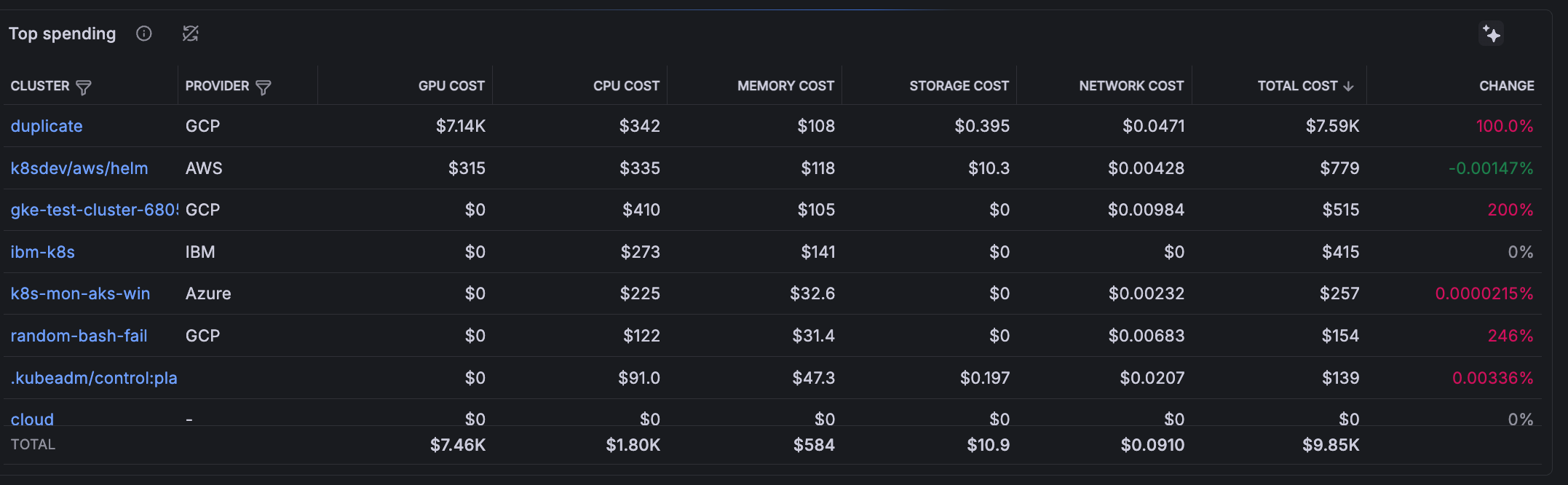Open the k8sdev/aws/helm cluster
Screen dimensions: 1568x485
79,168
